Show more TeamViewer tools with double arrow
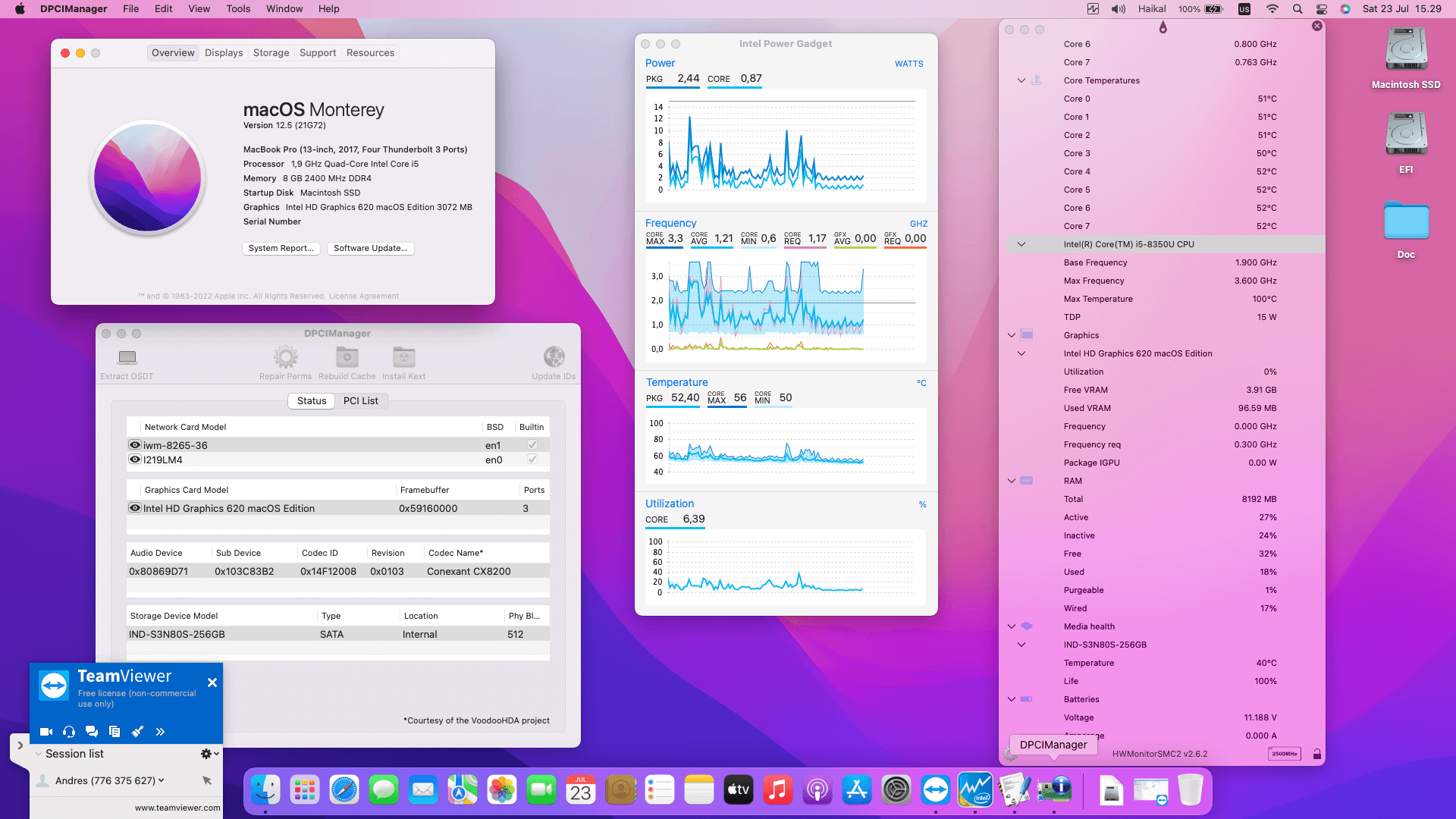1456x819 pixels. coord(160,732)
